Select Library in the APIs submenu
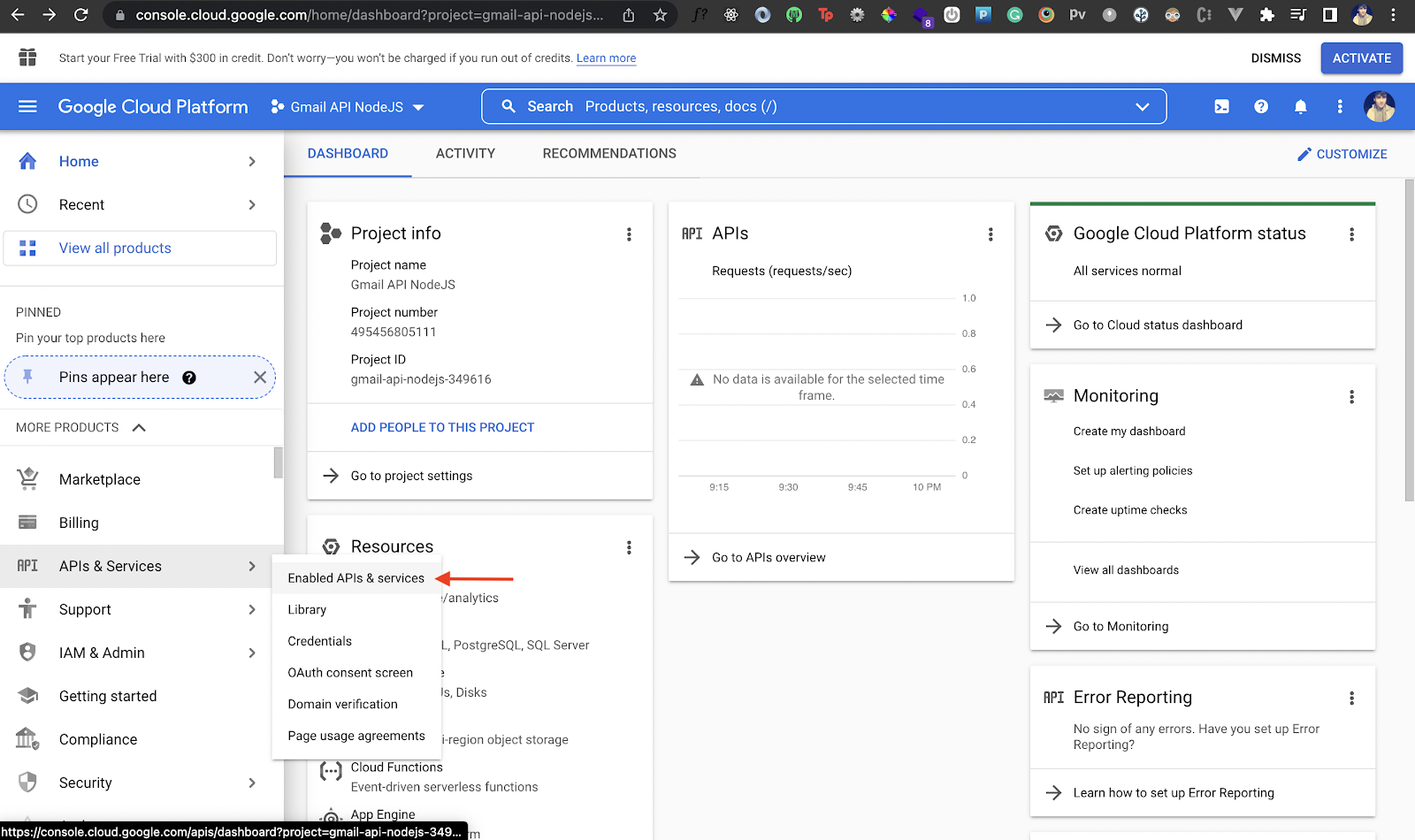The height and width of the screenshot is (840, 1415). coord(356,610)
